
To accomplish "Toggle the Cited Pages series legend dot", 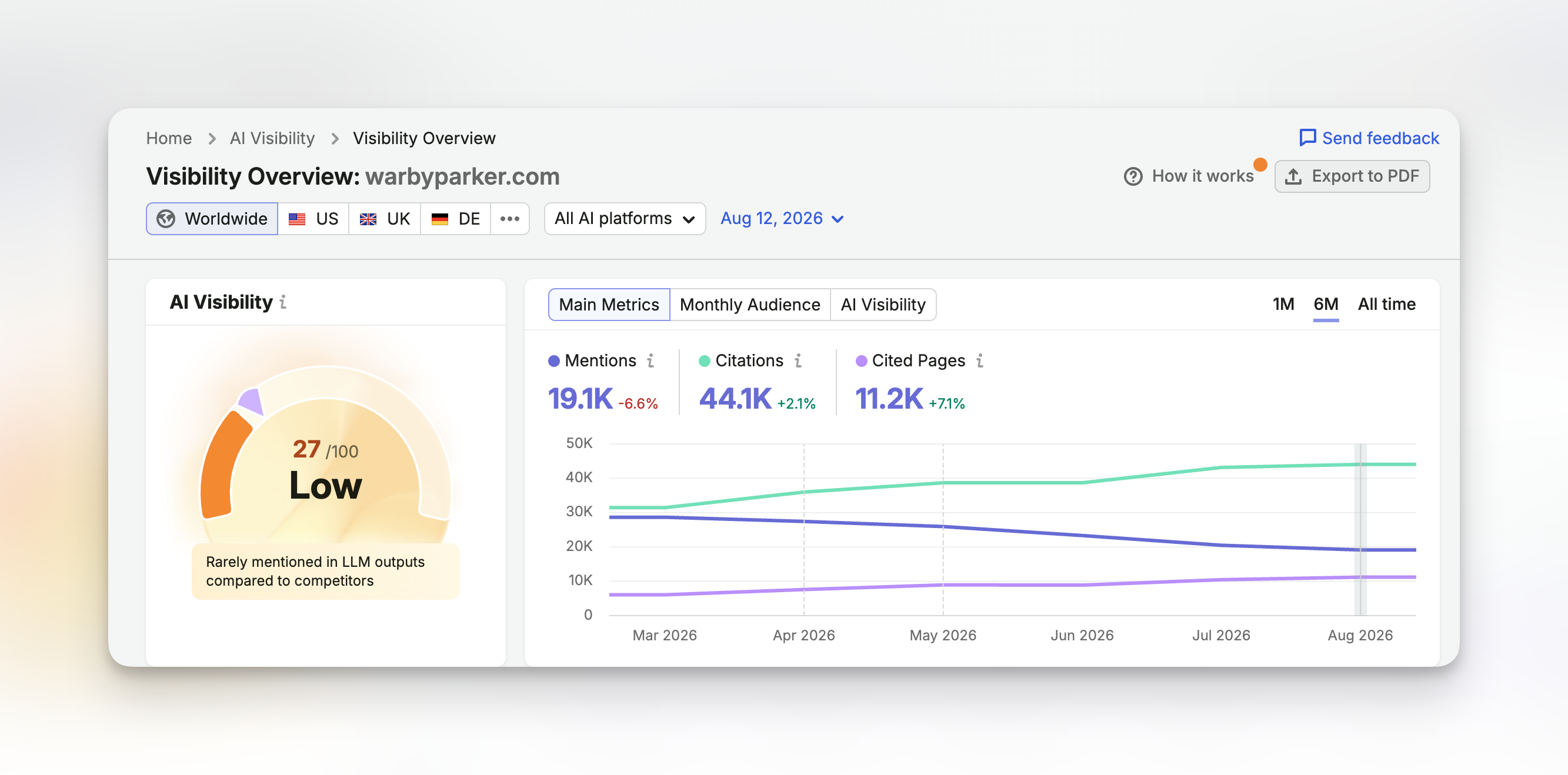I will pos(861,362).
